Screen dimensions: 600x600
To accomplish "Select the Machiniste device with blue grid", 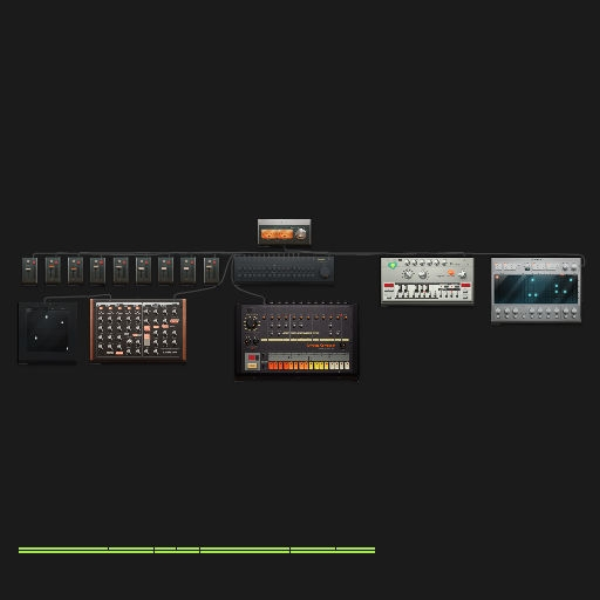I will (536, 290).
